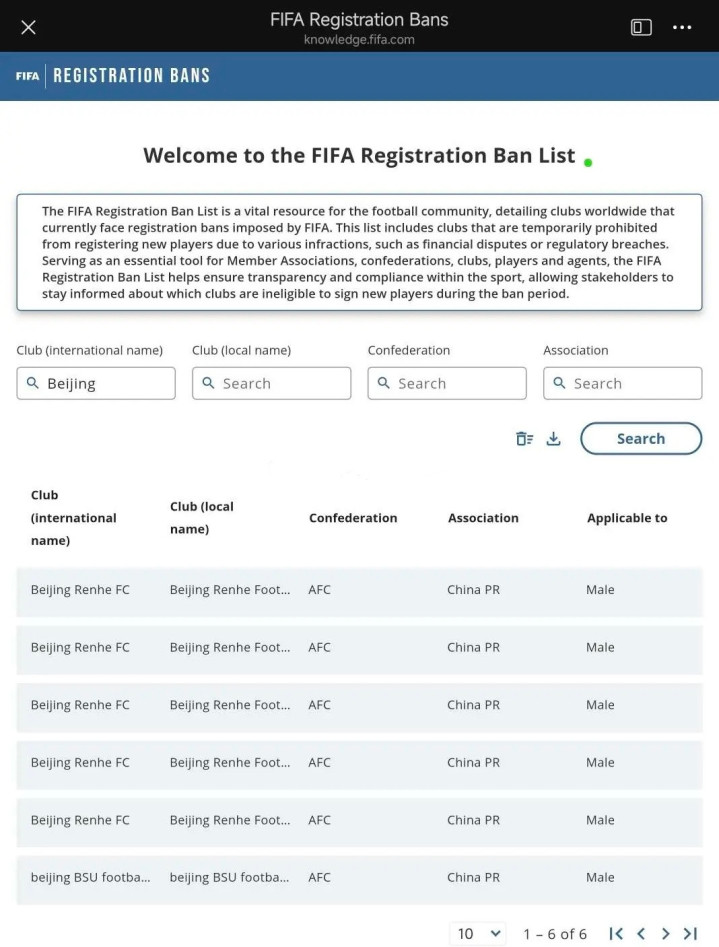The height and width of the screenshot is (947, 719).
Task: Clear filters using the trash list icon
Action: [x=524, y=438]
